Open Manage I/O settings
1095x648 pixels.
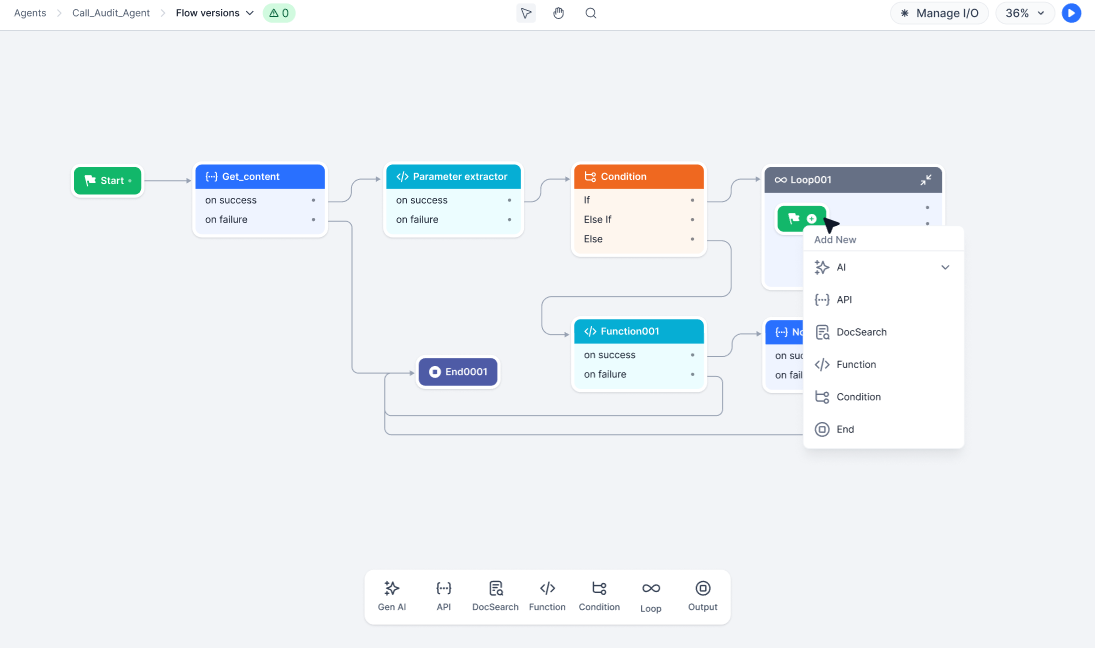(938, 13)
